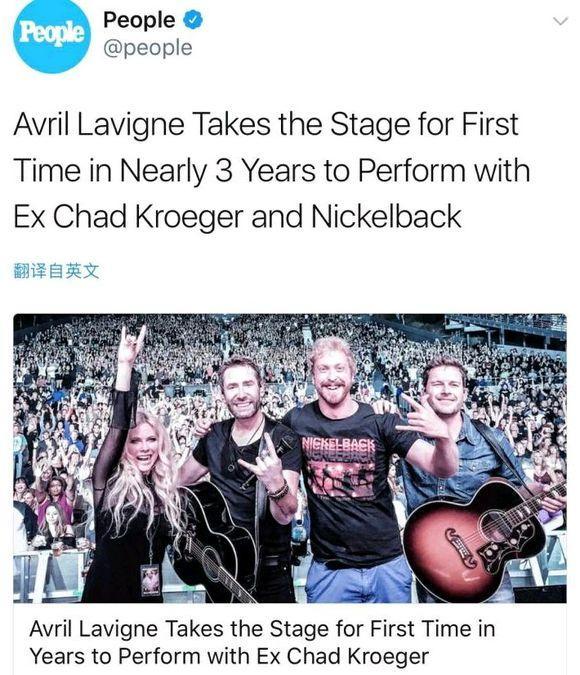Open the @people handle
Screen dimensions: 580x675
point(148,48)
